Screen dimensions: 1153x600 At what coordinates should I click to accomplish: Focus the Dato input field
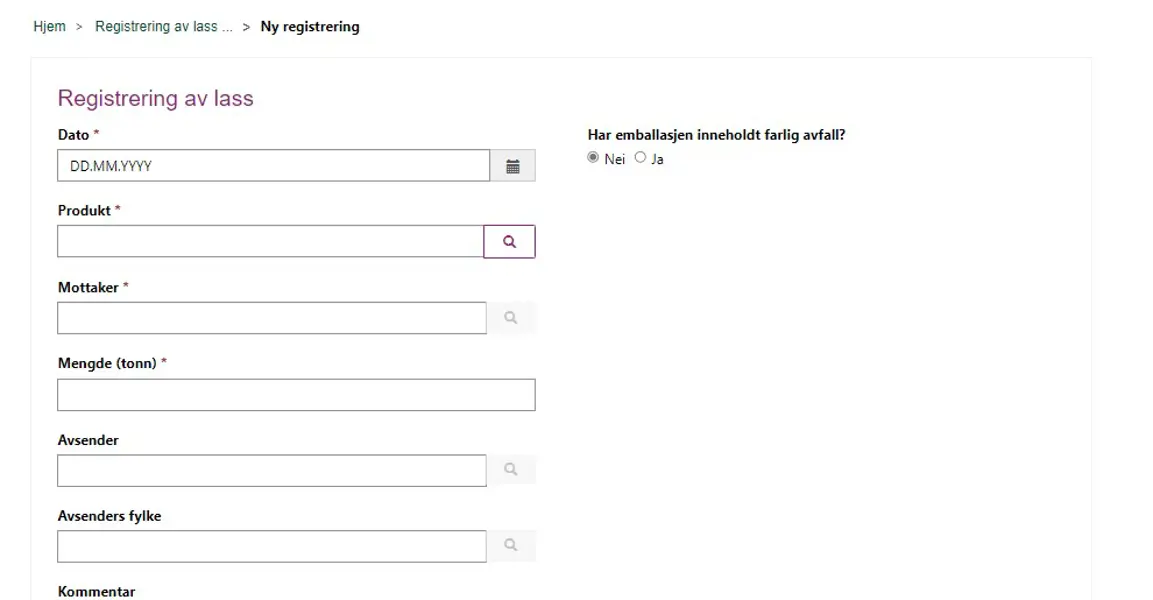[x=273, y=166]
